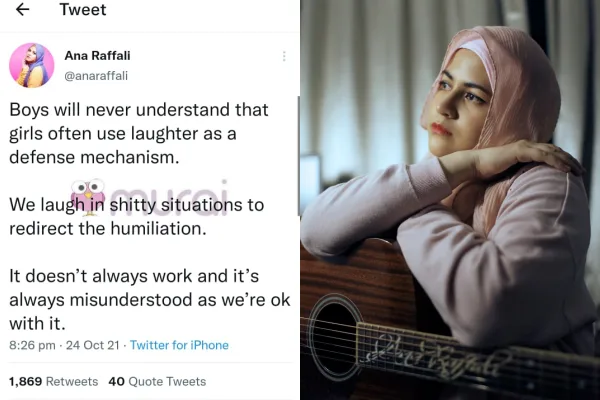Open the three-dot more options menu
Image resolution: width=600 pixels, height=400 pixels.
(284, 57)
